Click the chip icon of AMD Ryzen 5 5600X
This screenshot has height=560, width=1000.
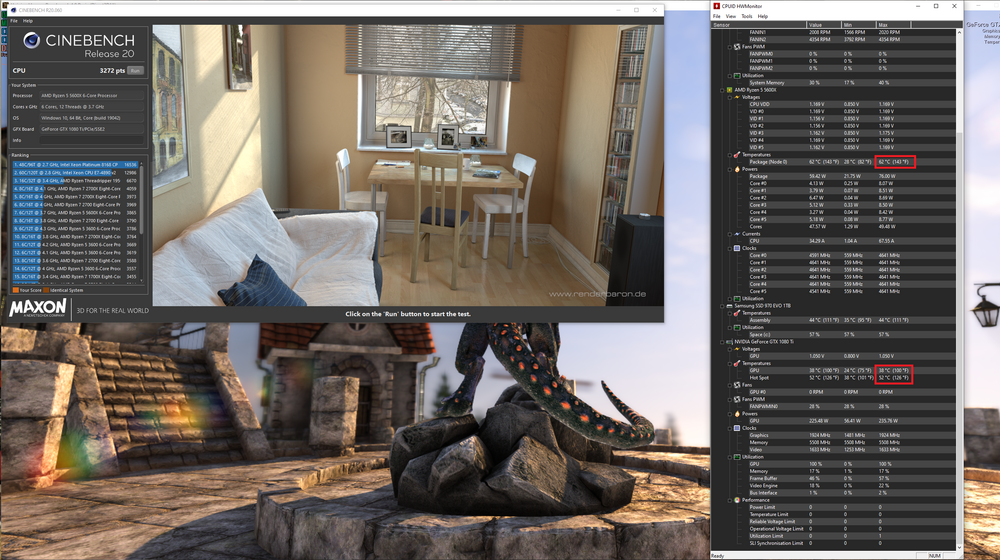(730, 90)
